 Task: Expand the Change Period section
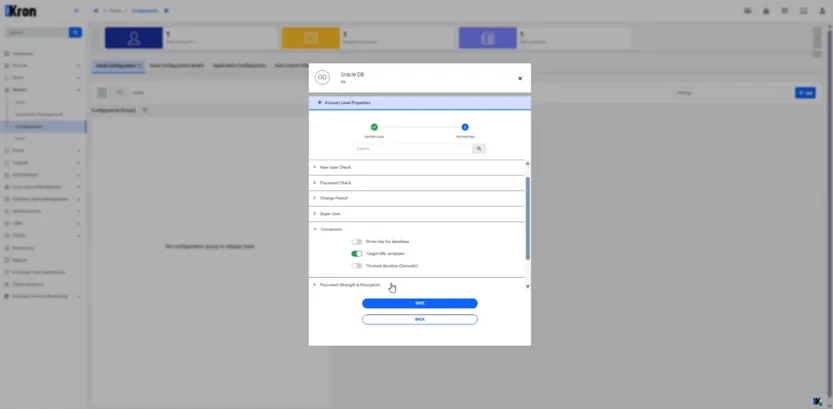[416, 198]
